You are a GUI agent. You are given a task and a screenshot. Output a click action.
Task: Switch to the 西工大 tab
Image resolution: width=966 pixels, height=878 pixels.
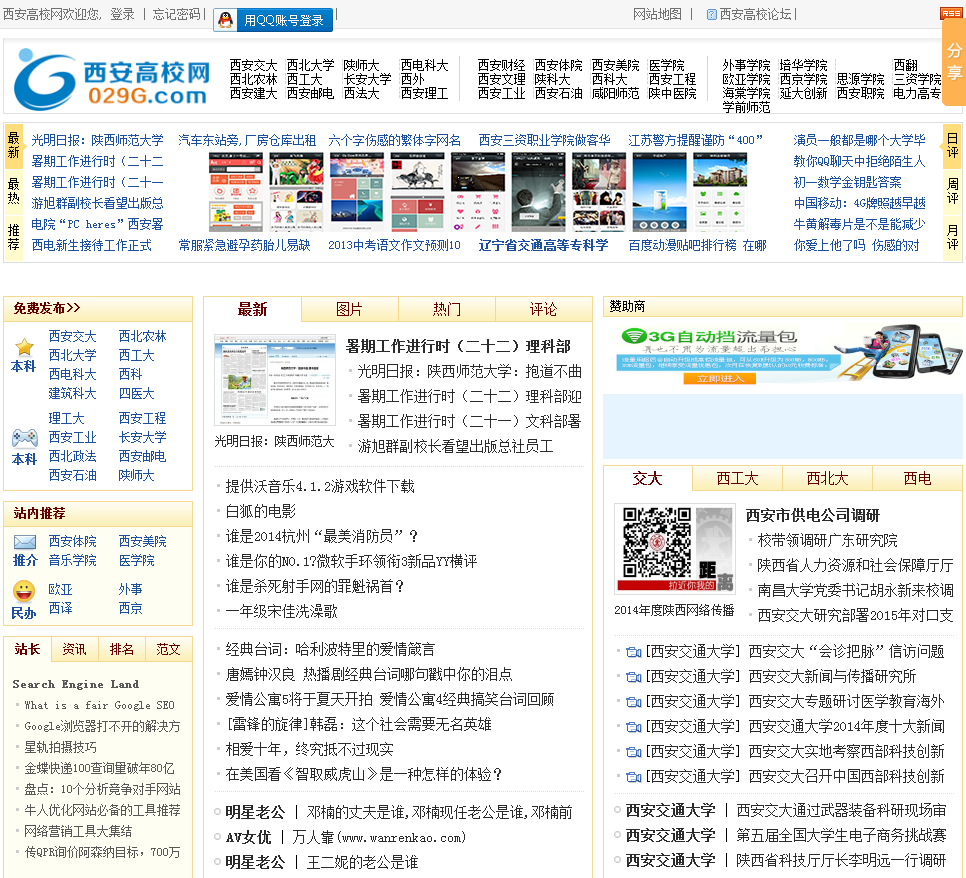pyautogui.click(x=737, y=478)
